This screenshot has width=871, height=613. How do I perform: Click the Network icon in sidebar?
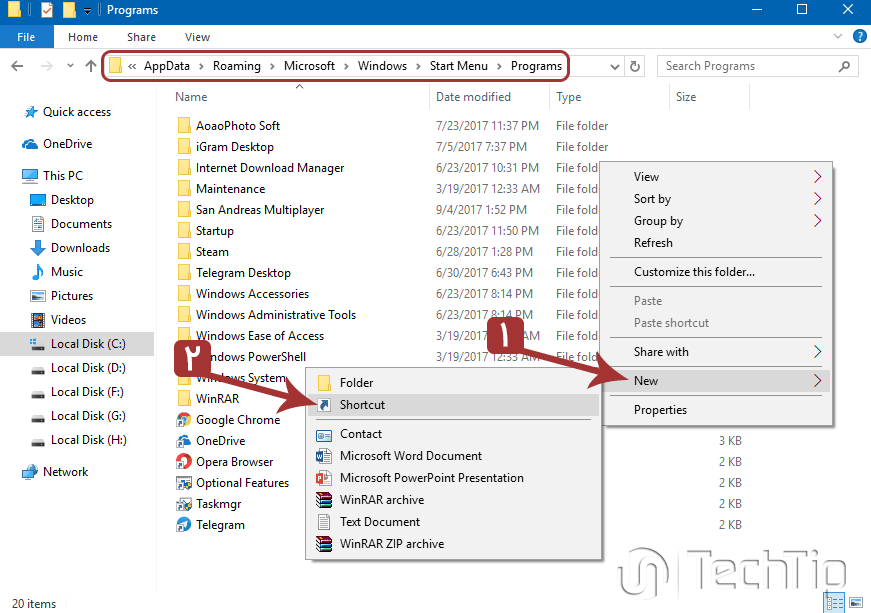30,472
